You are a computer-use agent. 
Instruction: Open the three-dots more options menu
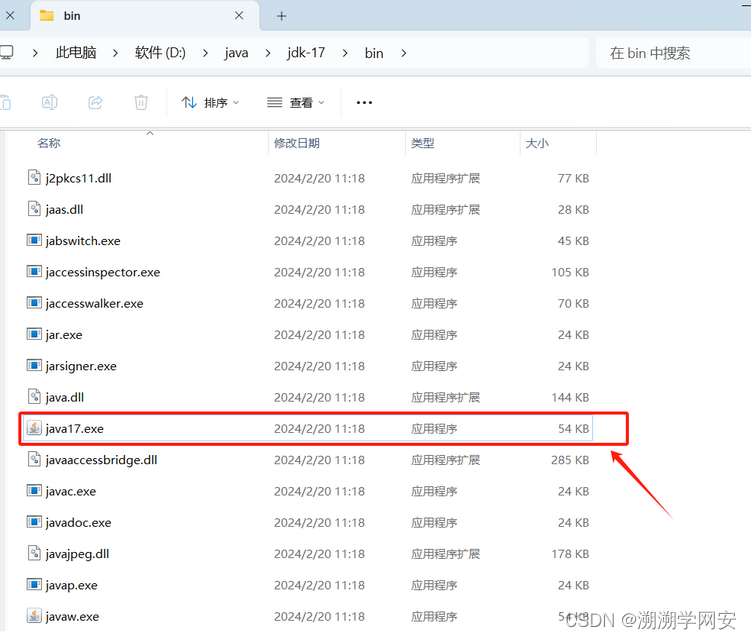364,102
